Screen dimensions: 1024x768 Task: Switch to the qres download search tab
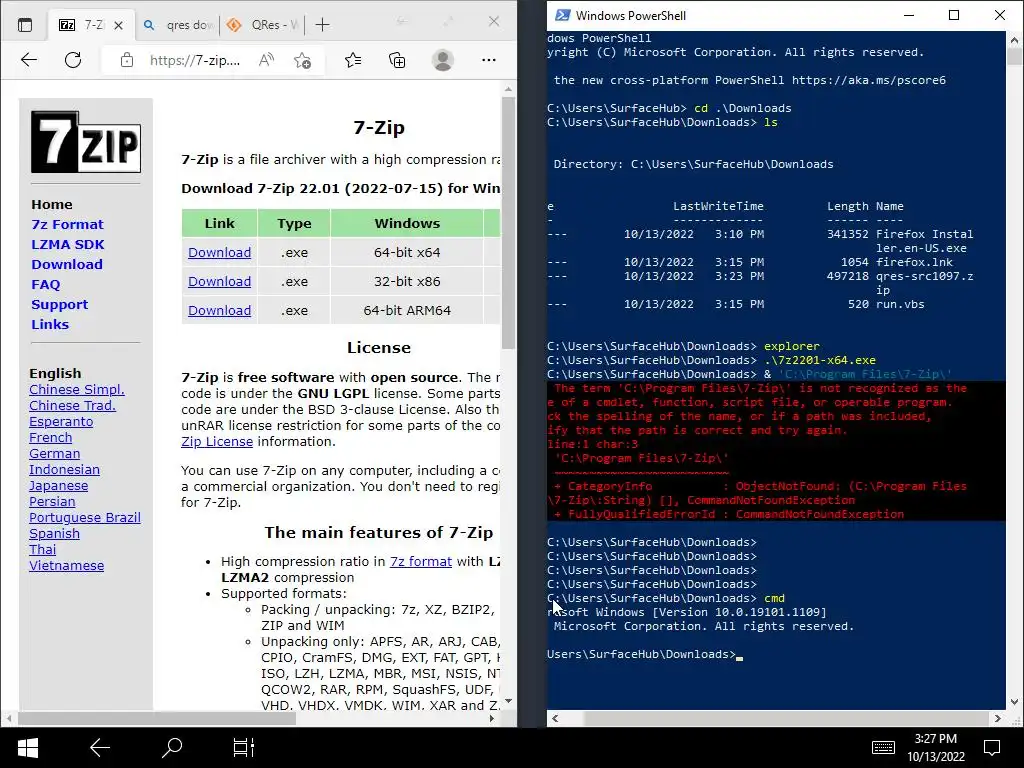178,25
